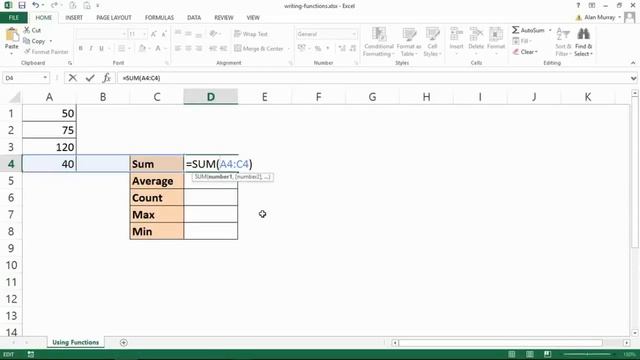Switch to Page Break Preview in status bar

(x=547, y=354)
